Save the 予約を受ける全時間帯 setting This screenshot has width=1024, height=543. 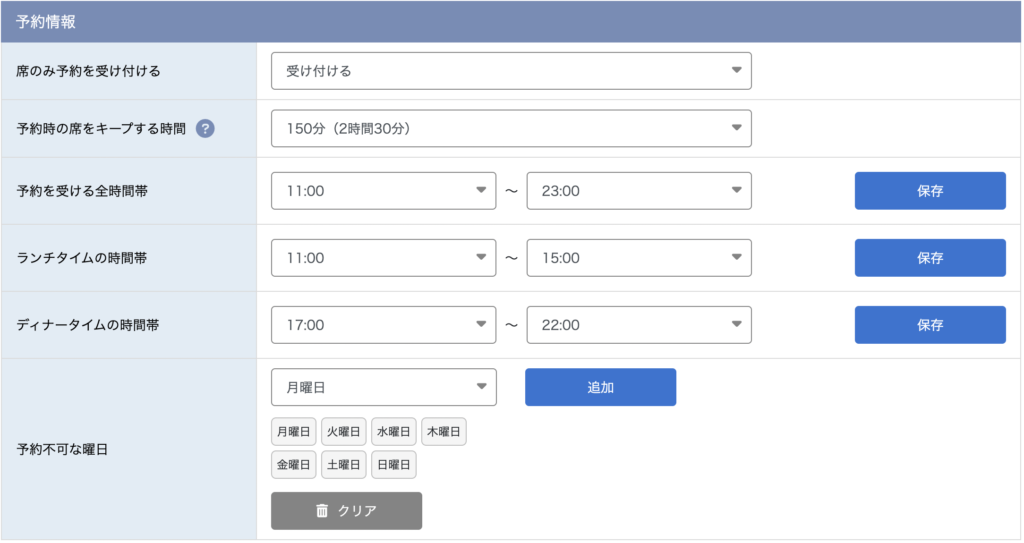click(x=930, y=191)
